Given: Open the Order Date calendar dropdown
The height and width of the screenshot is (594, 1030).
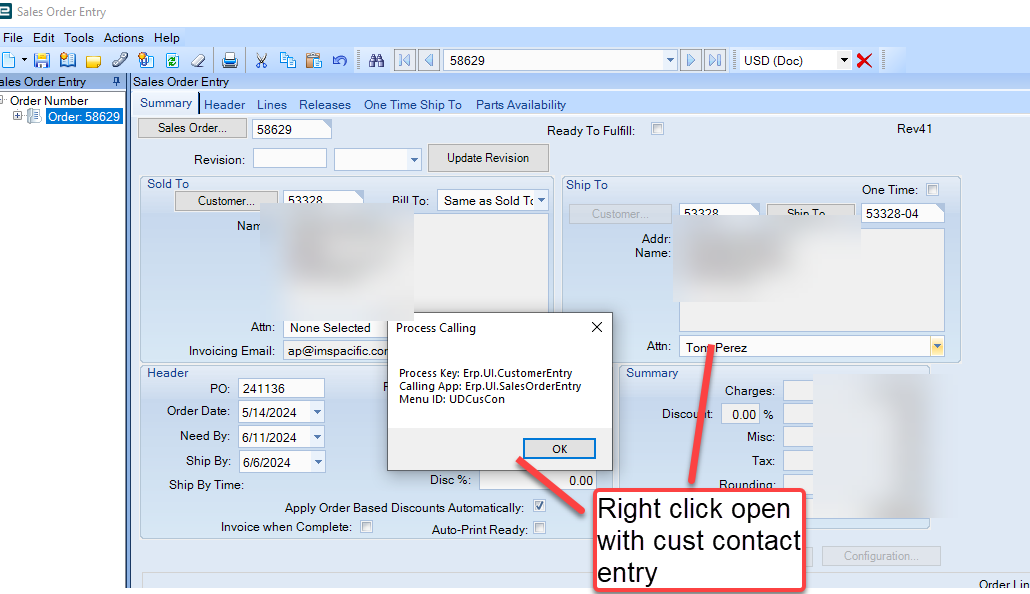Looking at the screenshot, I should click(x=317, y=412).
